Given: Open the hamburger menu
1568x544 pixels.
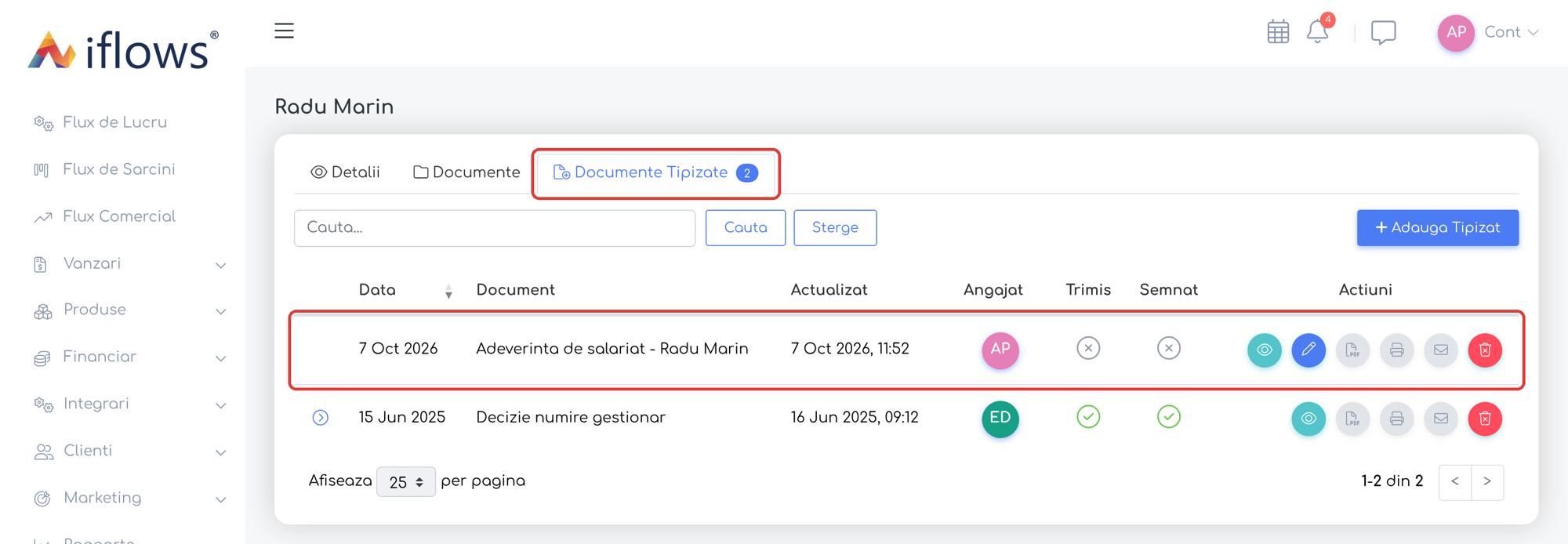Looking at the screenshot, I should pyautogui.click(x=284, y=31).
